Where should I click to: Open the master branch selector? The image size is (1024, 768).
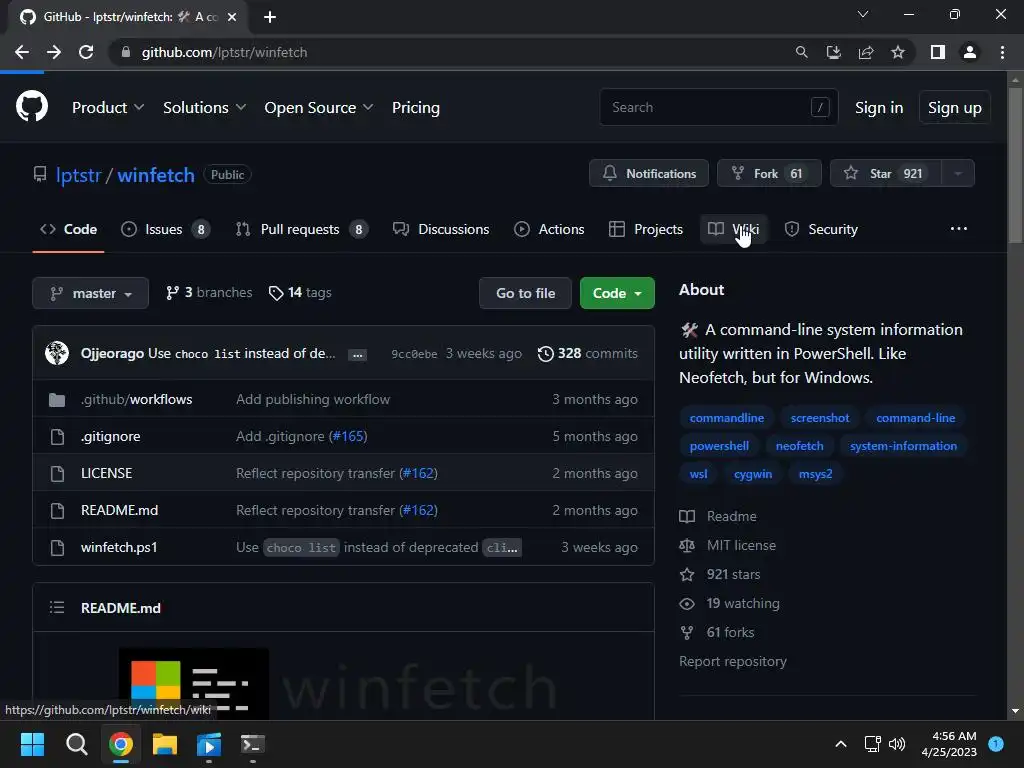pos(90,293)
